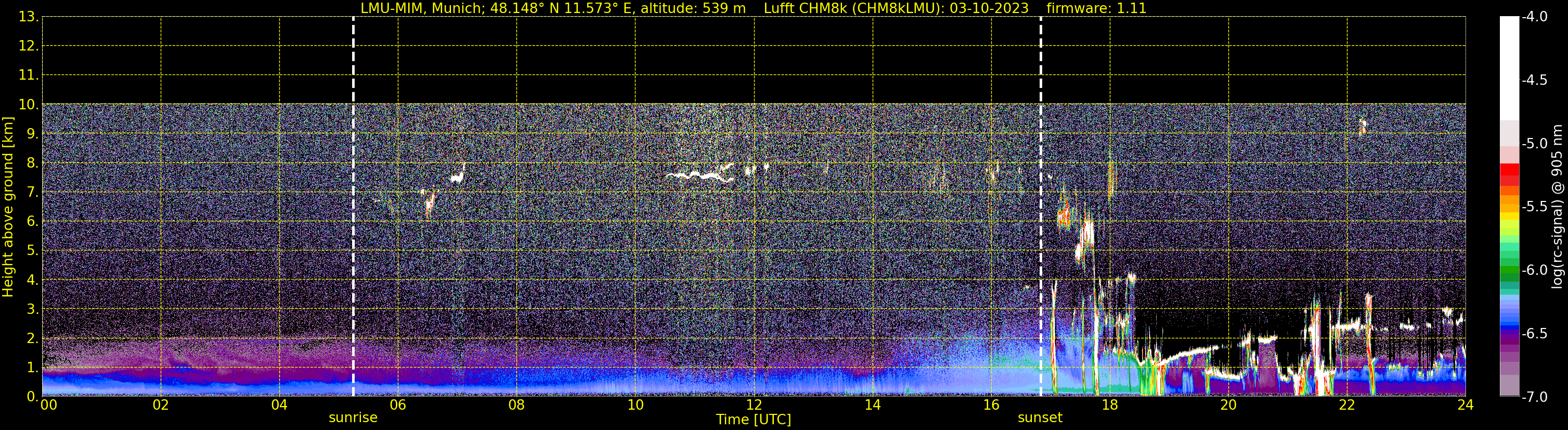
Task: Click the 16 tick label on time axis
Action: (992, 405)
